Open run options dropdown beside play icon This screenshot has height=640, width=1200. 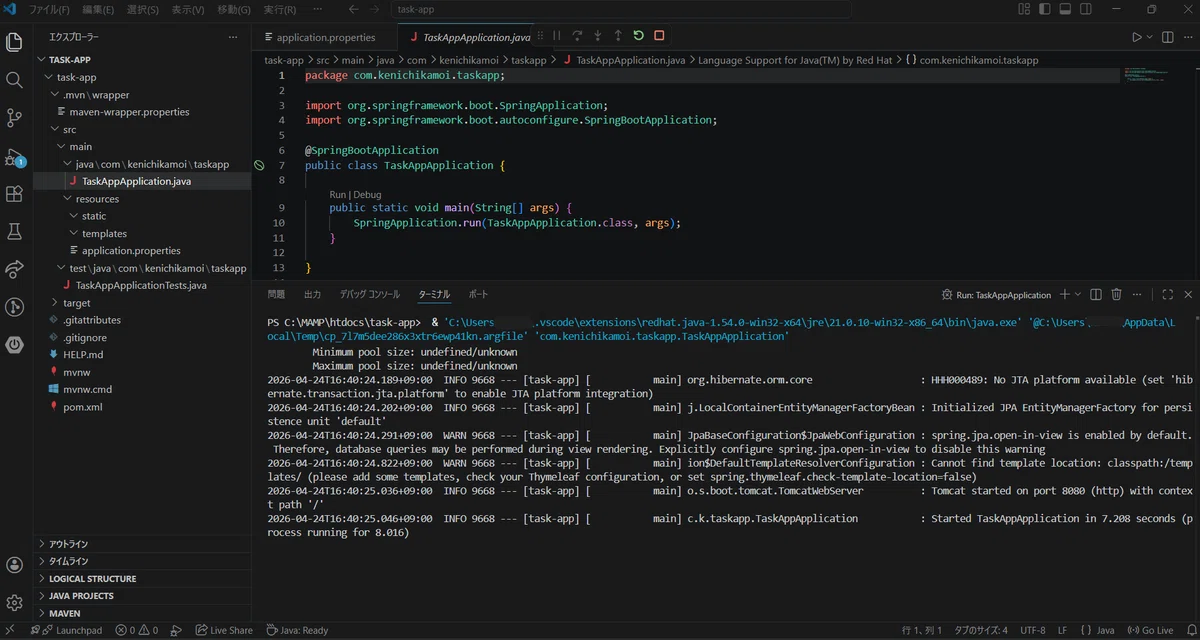pyautogui.click(x=1149, y=37)
